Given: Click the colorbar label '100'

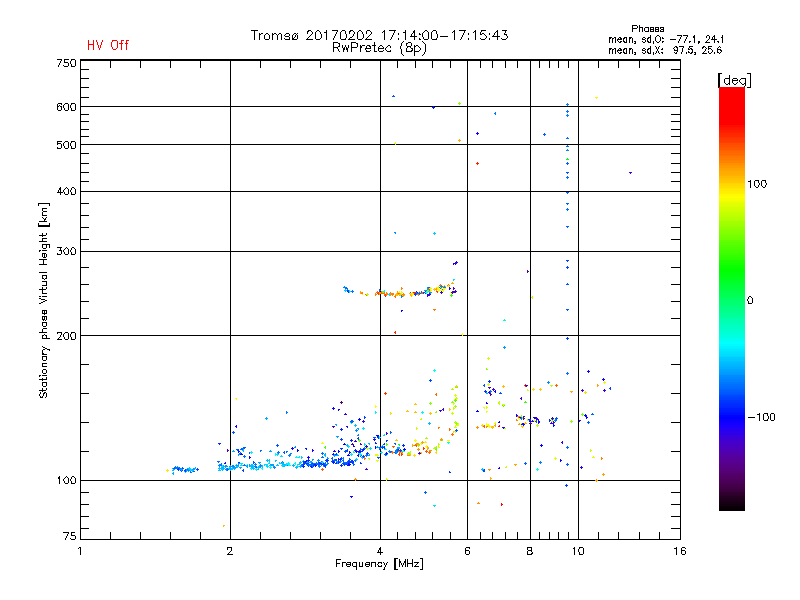Looking at the screenshot, I should (x=757, y=184).
